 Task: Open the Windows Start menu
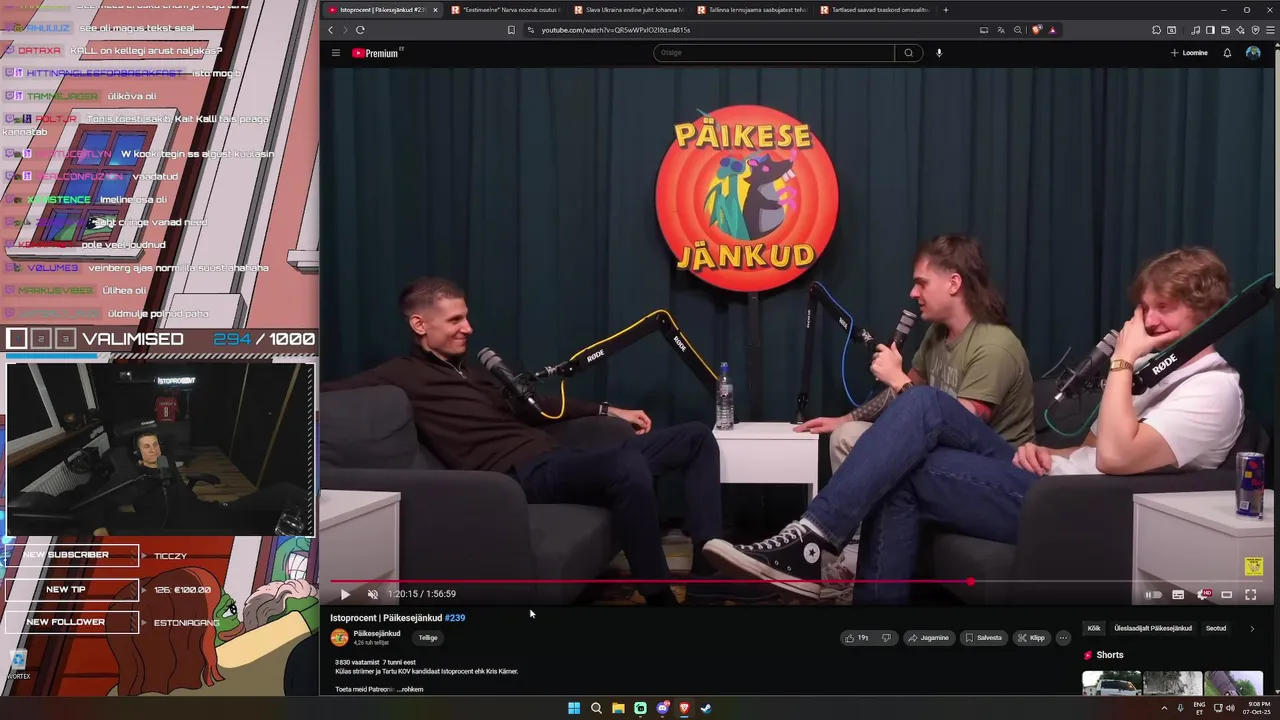pyautogui.click(x=574, y=708)
